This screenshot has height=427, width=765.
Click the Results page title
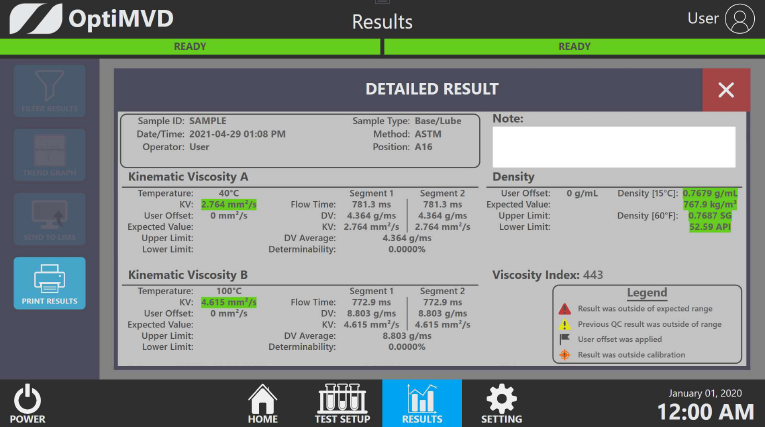(382, 22)
